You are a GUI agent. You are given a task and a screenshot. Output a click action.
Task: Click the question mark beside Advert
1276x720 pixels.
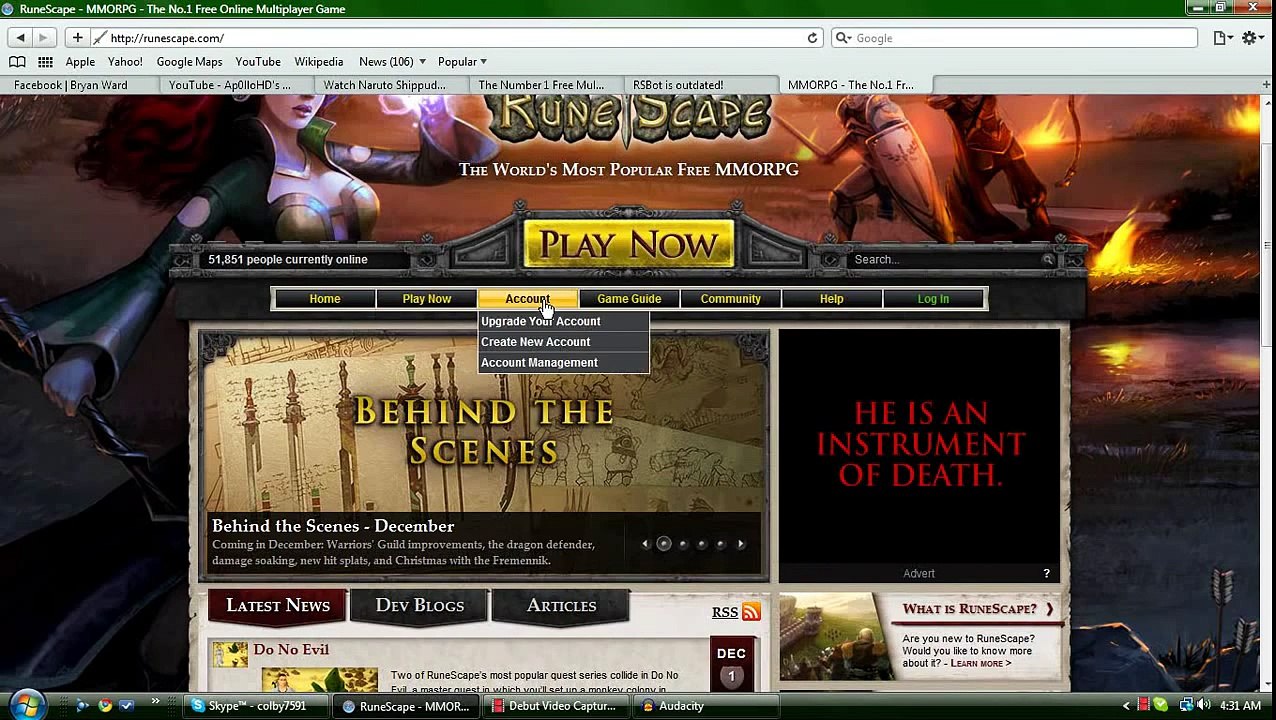[x=1046, y=573]
